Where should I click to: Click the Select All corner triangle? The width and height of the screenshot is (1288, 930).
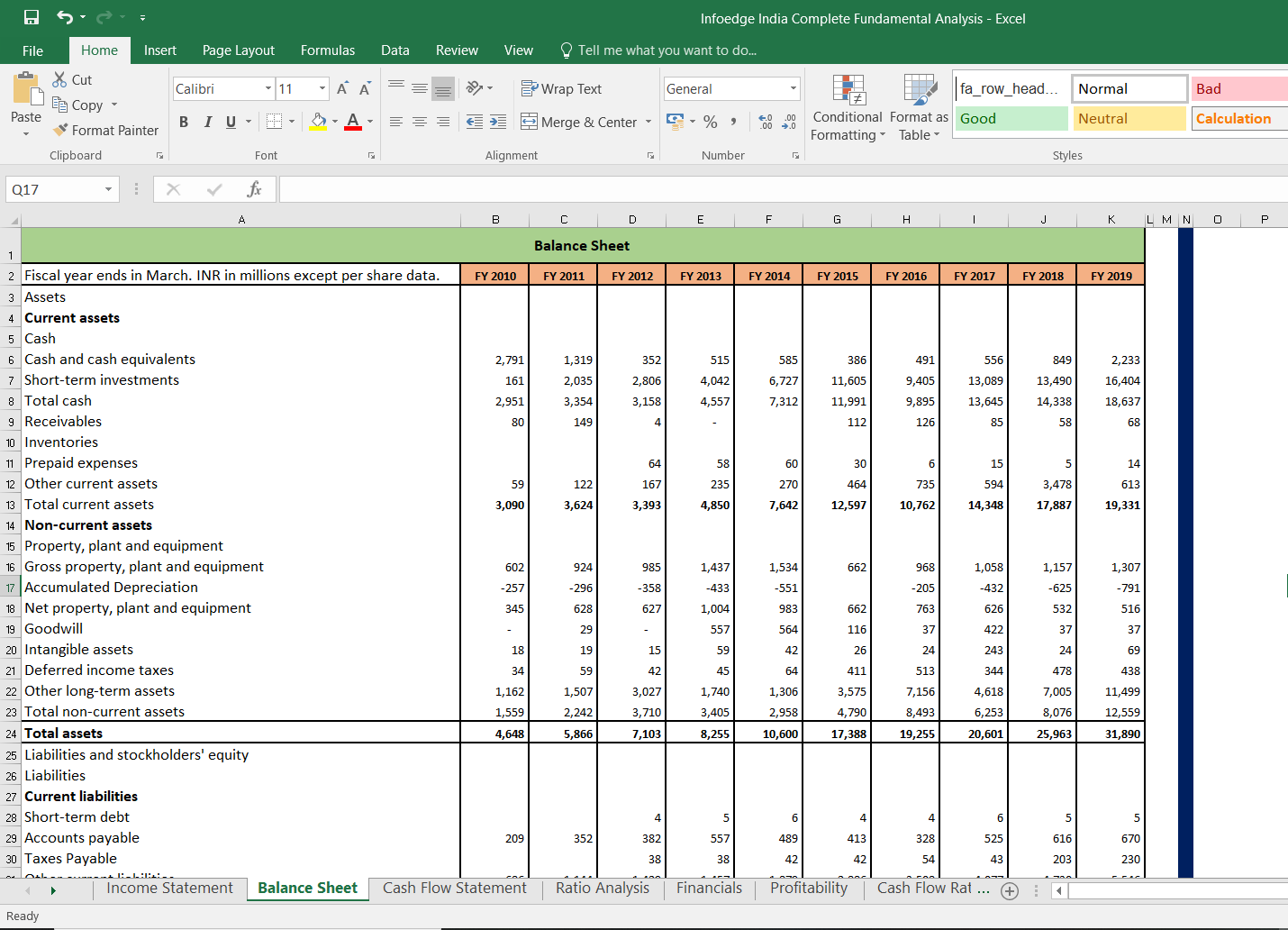click(x=14, y=220)
